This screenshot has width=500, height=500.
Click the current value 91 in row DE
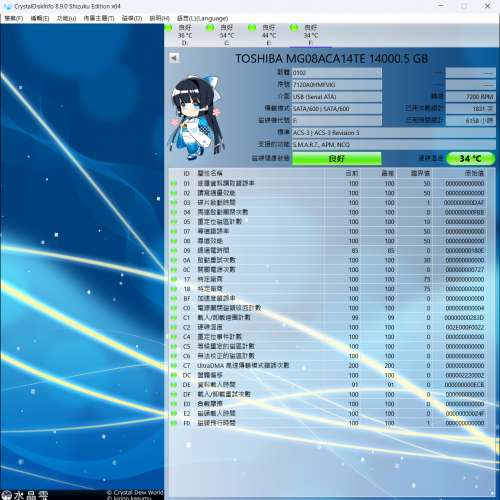pyautogui.click(x=355, y=385)
